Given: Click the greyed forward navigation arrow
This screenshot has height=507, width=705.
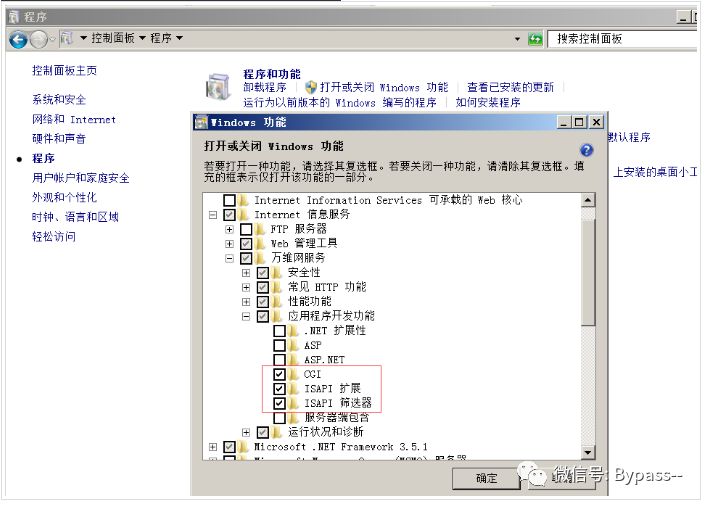Looking at the screenshot, I should coord(40,40).
